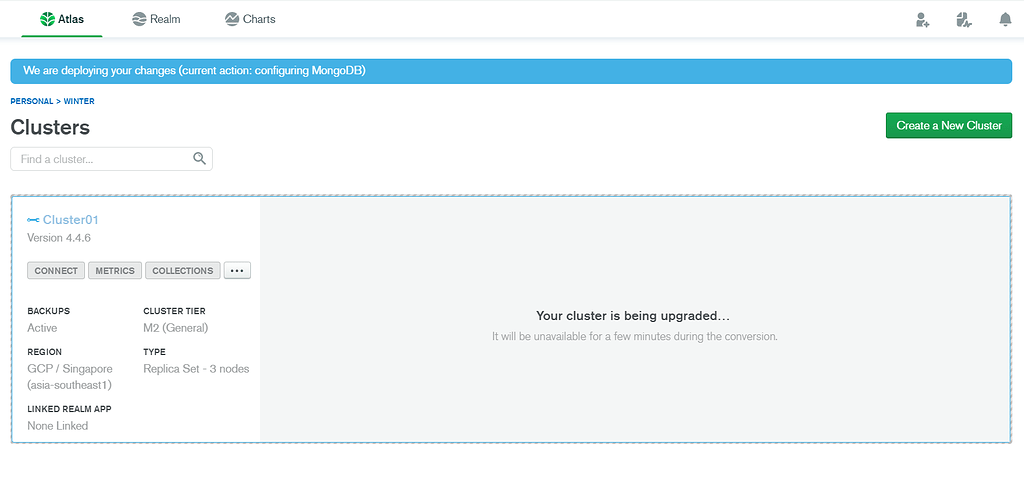Screen dimensions: 1024x477
Task: Go to WINTER project breadcrumb
Action: tap(79, 101)
